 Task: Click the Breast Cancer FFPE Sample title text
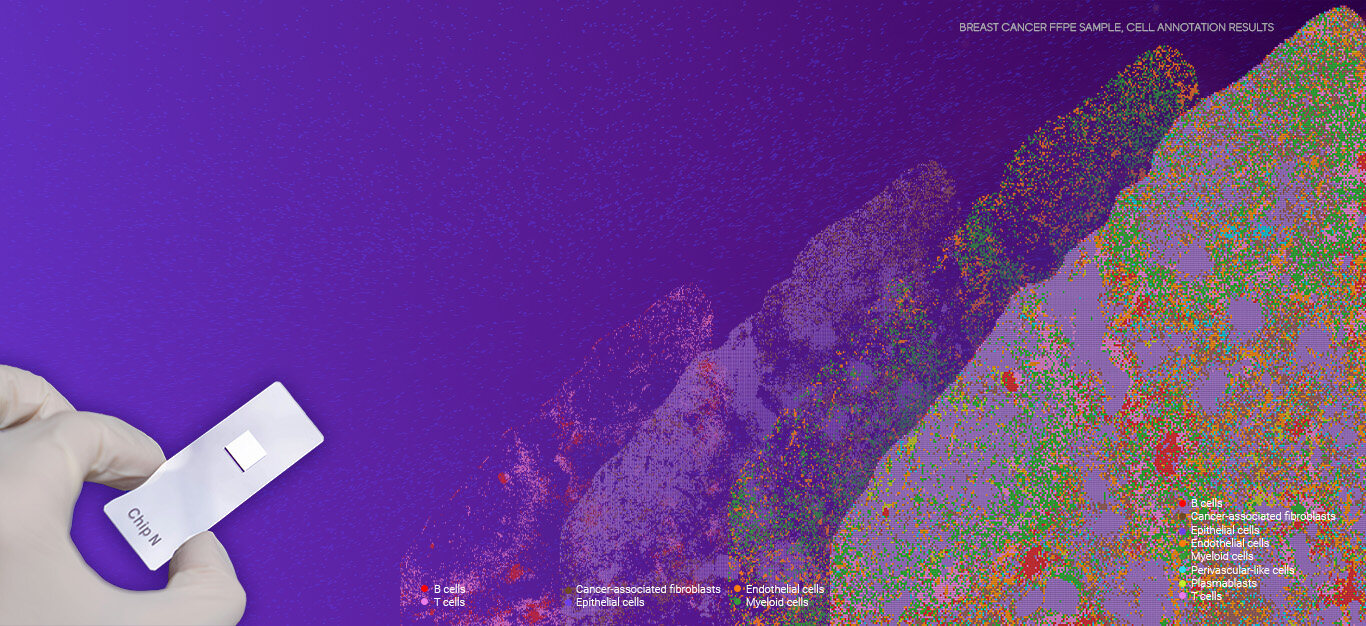coord(1116,28)
